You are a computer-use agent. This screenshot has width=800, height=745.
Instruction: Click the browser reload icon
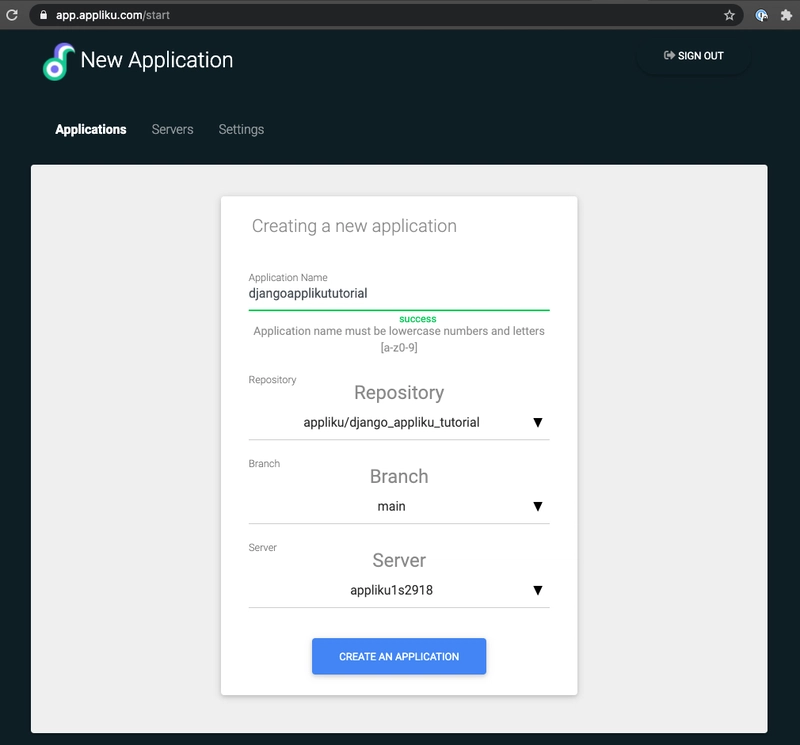[x=12, y=15]
